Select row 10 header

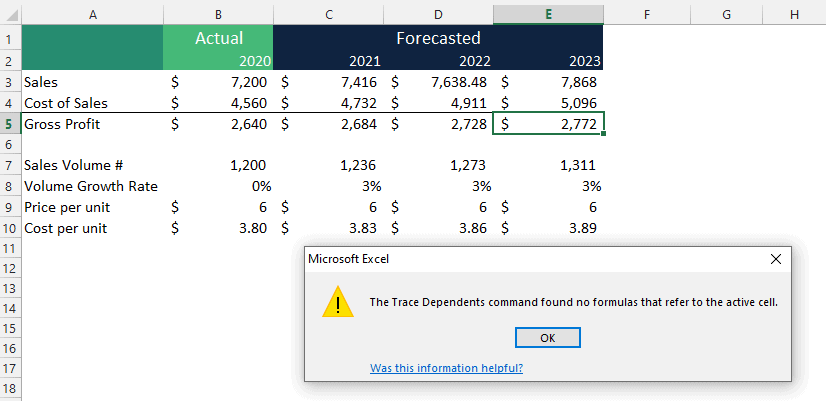pyautogui.click(x=11, y=228)
